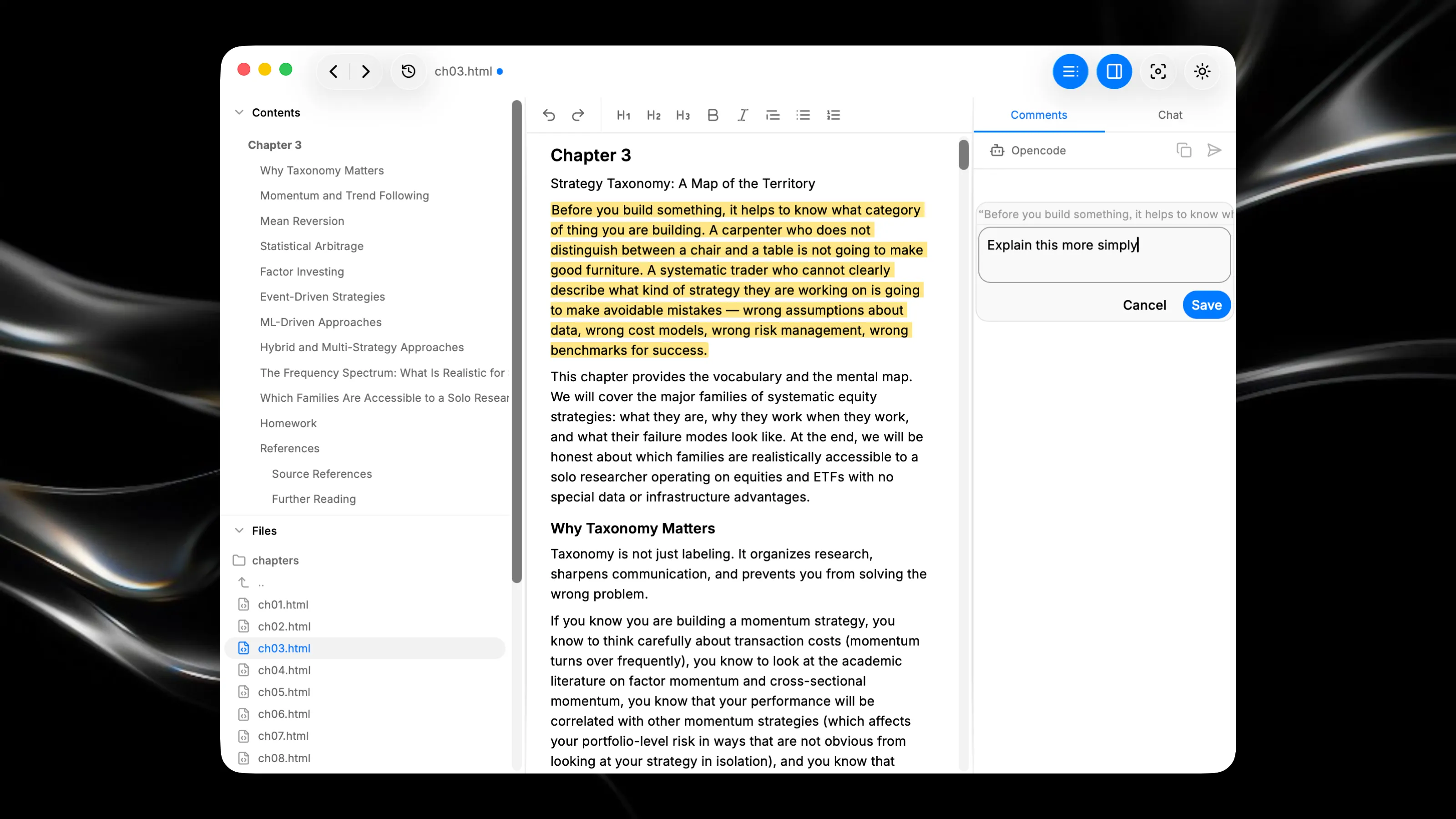Navigate to Source References subsection
Screen dimensions: 1456x819
[x=322, y=474]
